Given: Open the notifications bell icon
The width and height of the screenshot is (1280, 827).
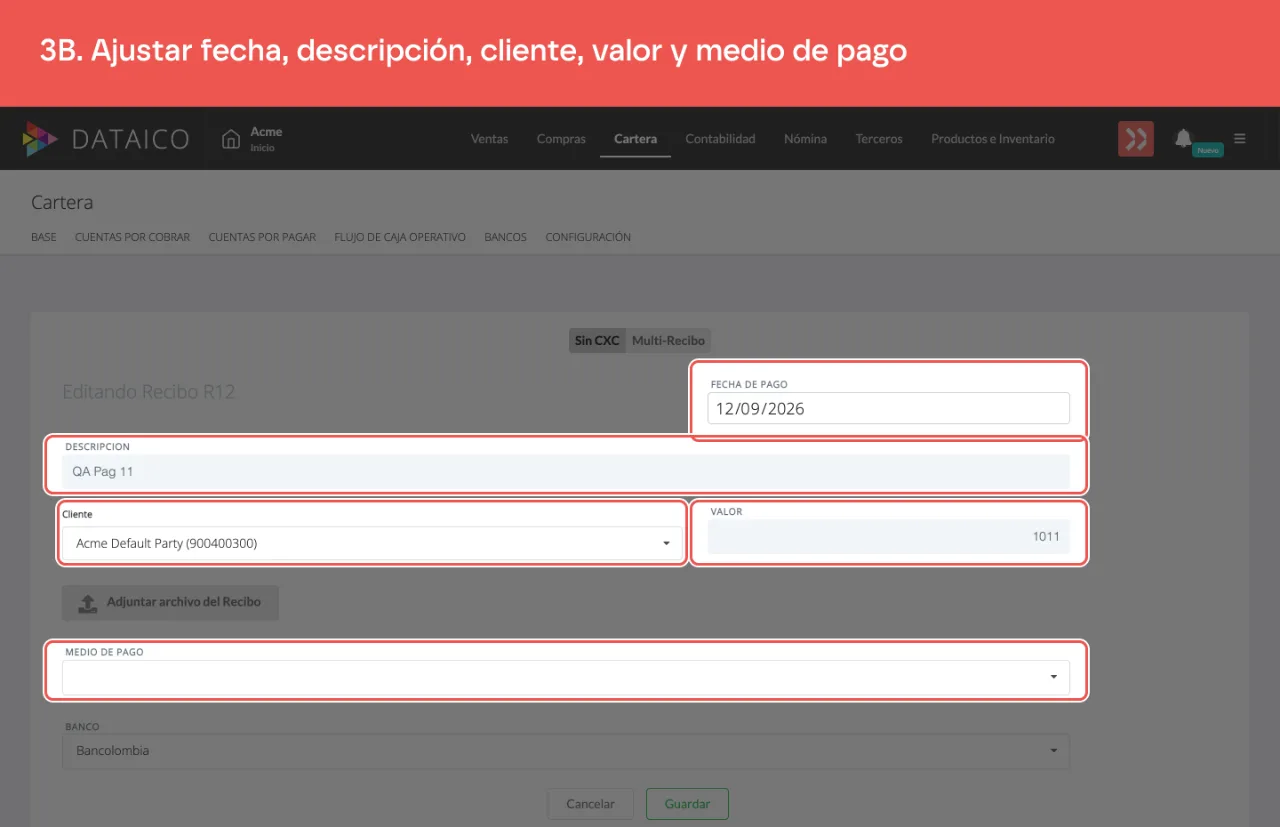Looking at the screenshot, I should point(1183,138).
